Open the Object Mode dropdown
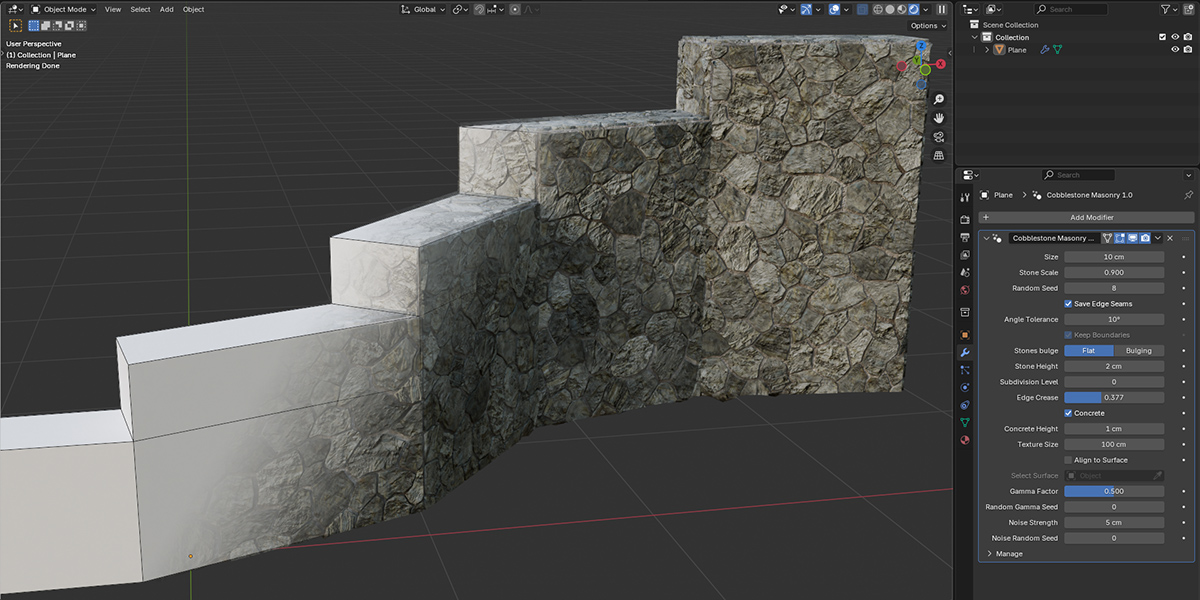The height and width of the screenshot is (600, 1200). pos(63,9)
